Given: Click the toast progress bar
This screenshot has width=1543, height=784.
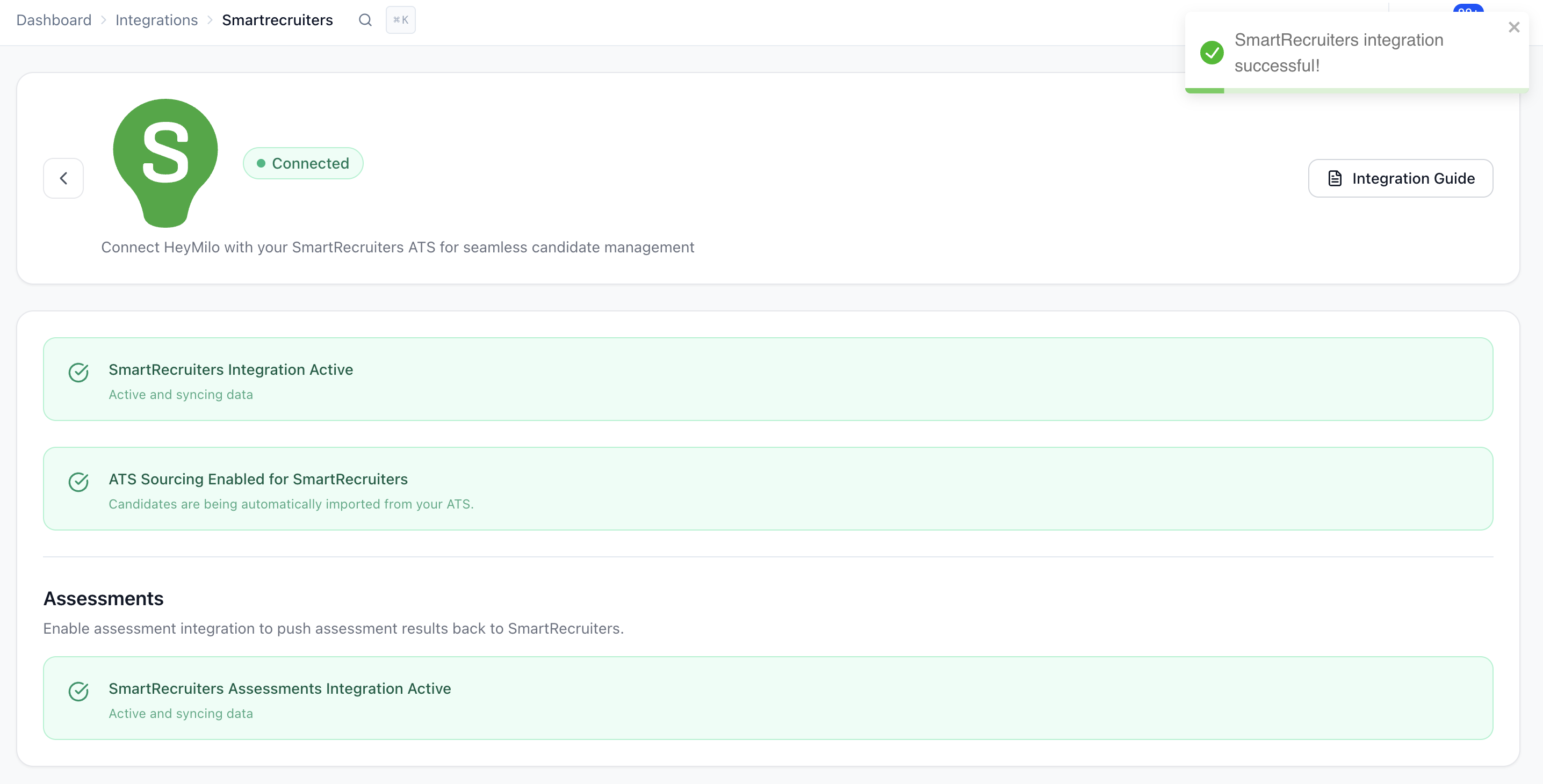Looking at the screenshot, I should (1356, 90).
